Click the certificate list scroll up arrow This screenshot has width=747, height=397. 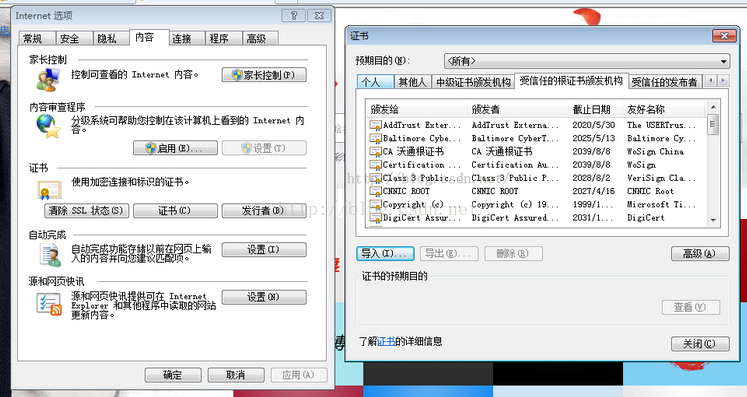click(x=713, y=107)
